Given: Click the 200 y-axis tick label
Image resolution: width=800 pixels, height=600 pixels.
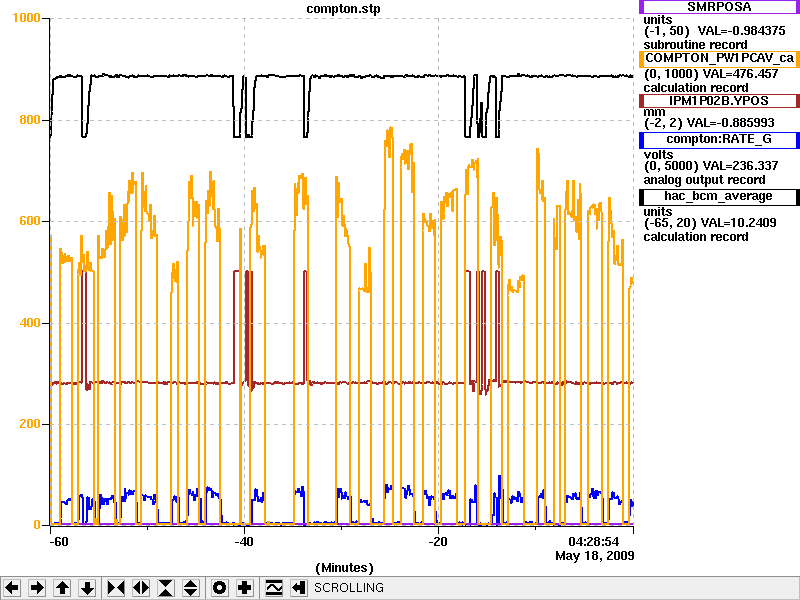Looking at the screenshot, I should click(30, 424).
